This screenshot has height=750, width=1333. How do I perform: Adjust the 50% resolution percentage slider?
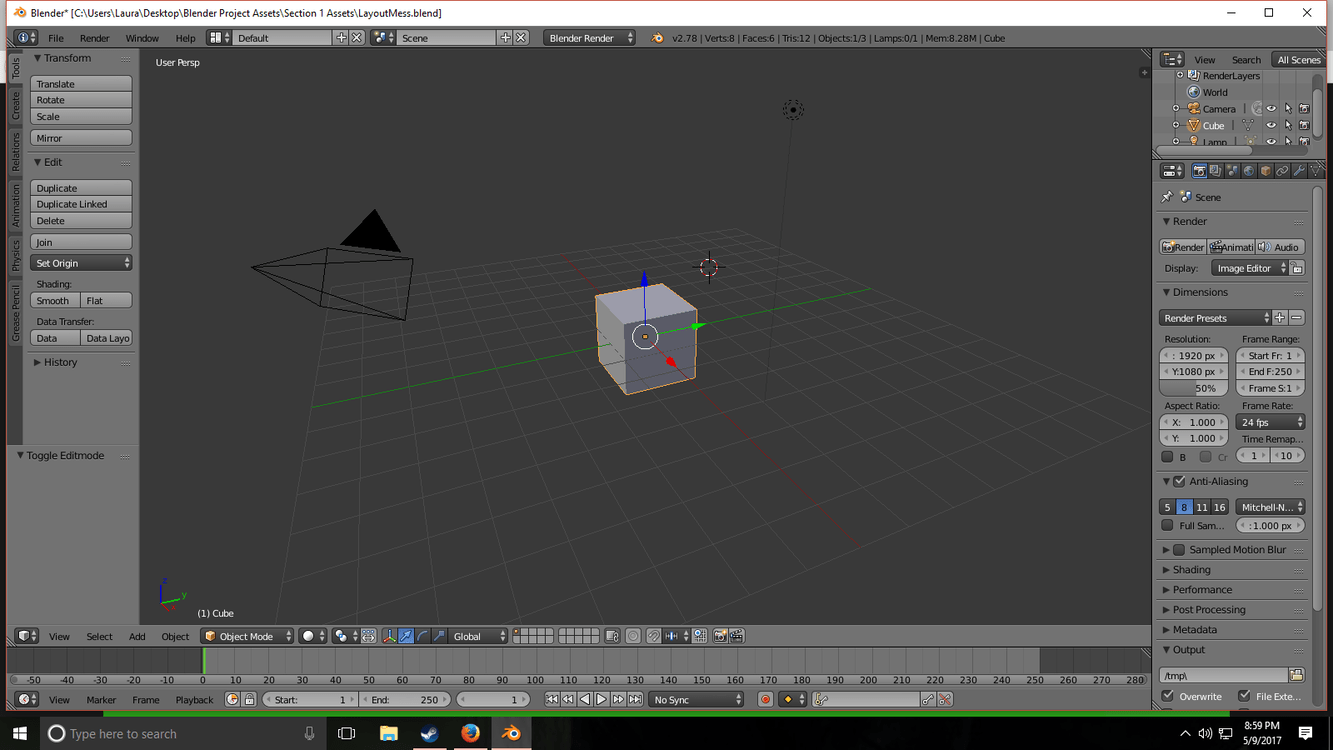(1193, 387)
